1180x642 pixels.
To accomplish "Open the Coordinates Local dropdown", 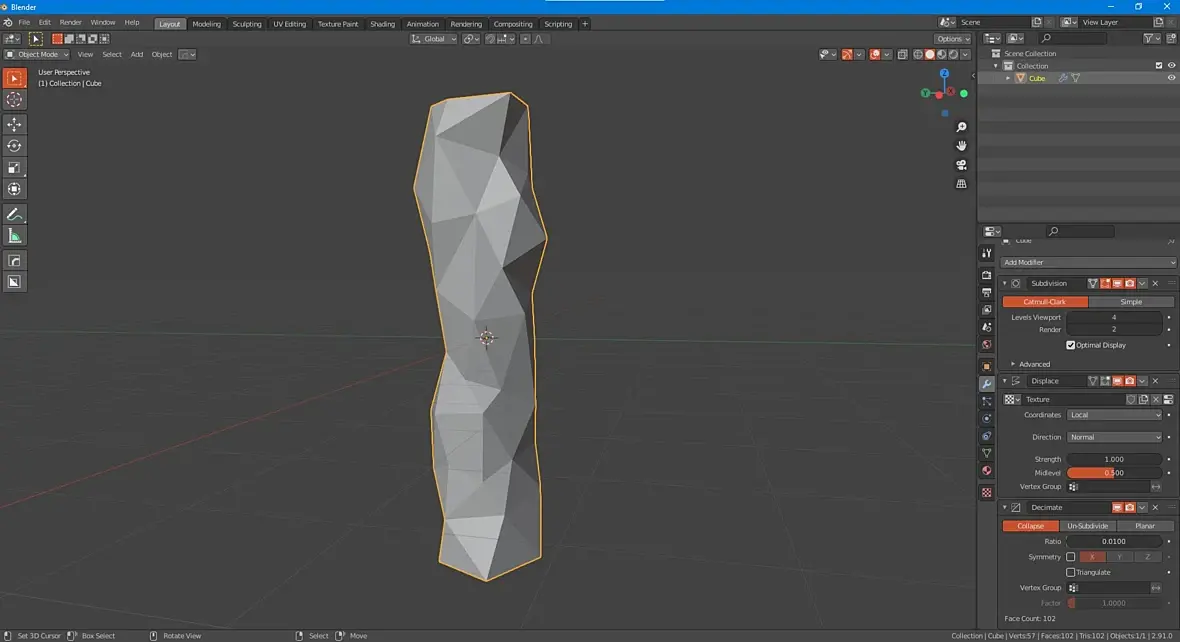I will (1115, 415).
